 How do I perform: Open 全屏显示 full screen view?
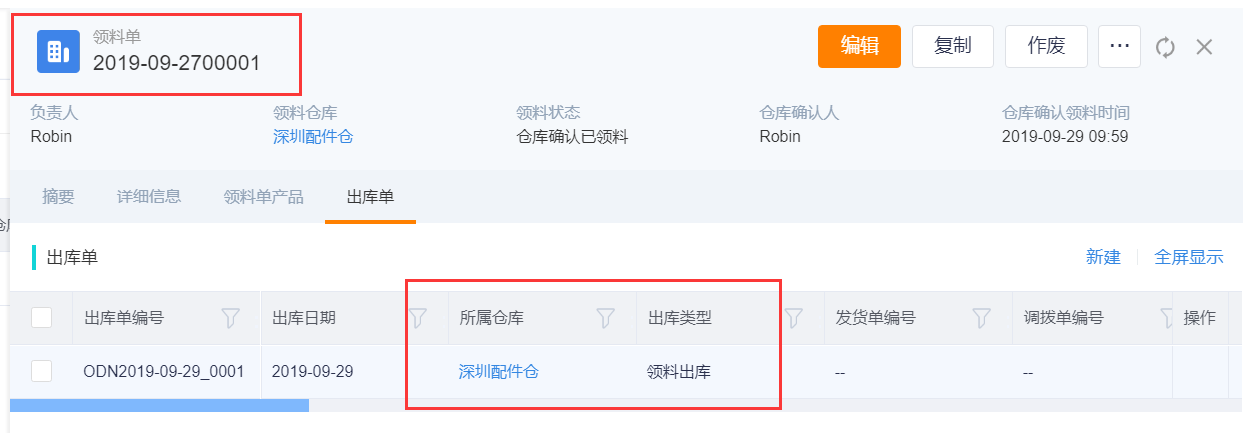pyautogui.click(x=1189, y=257)
